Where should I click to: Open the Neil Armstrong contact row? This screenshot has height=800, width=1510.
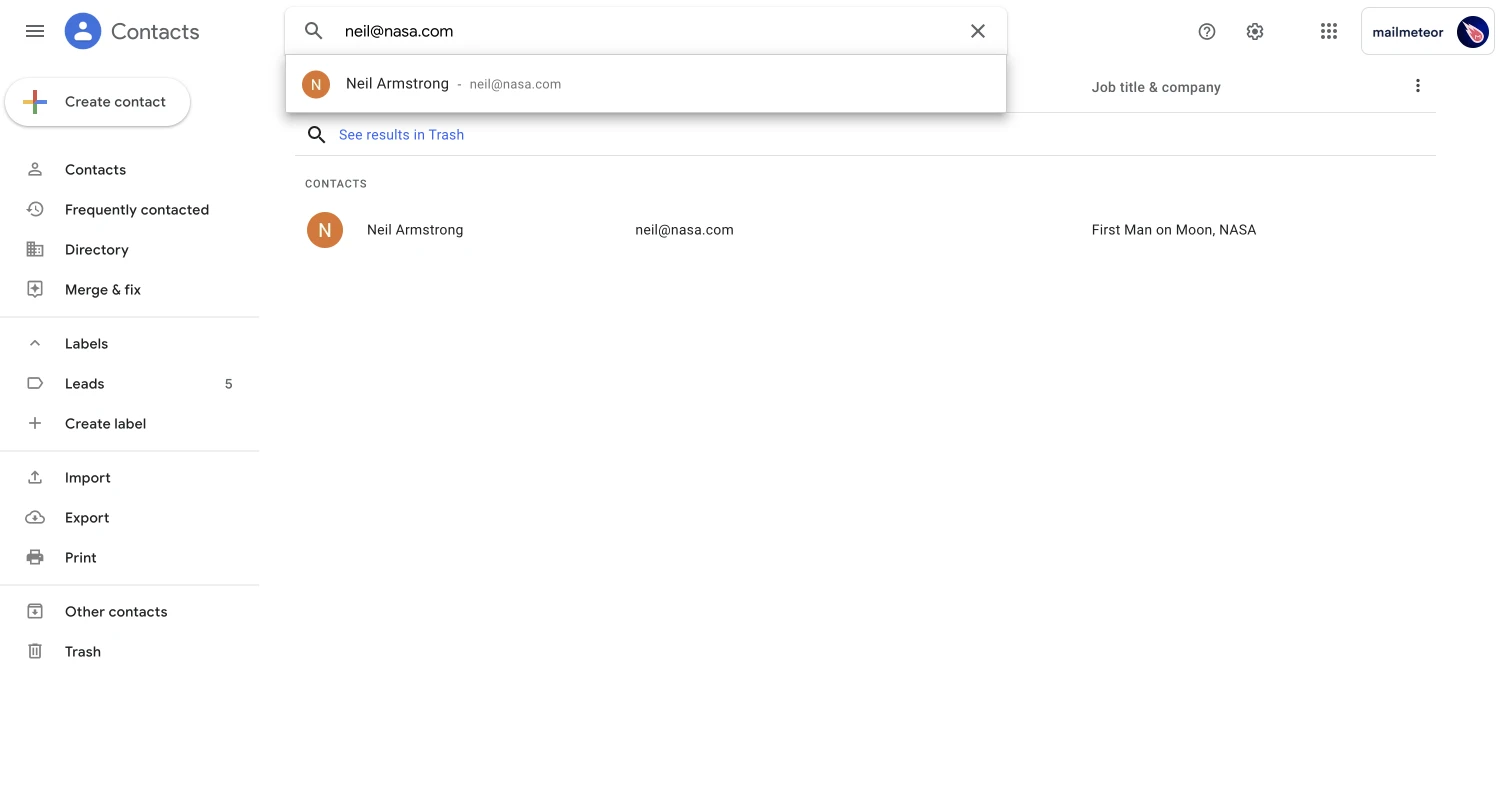865,230
